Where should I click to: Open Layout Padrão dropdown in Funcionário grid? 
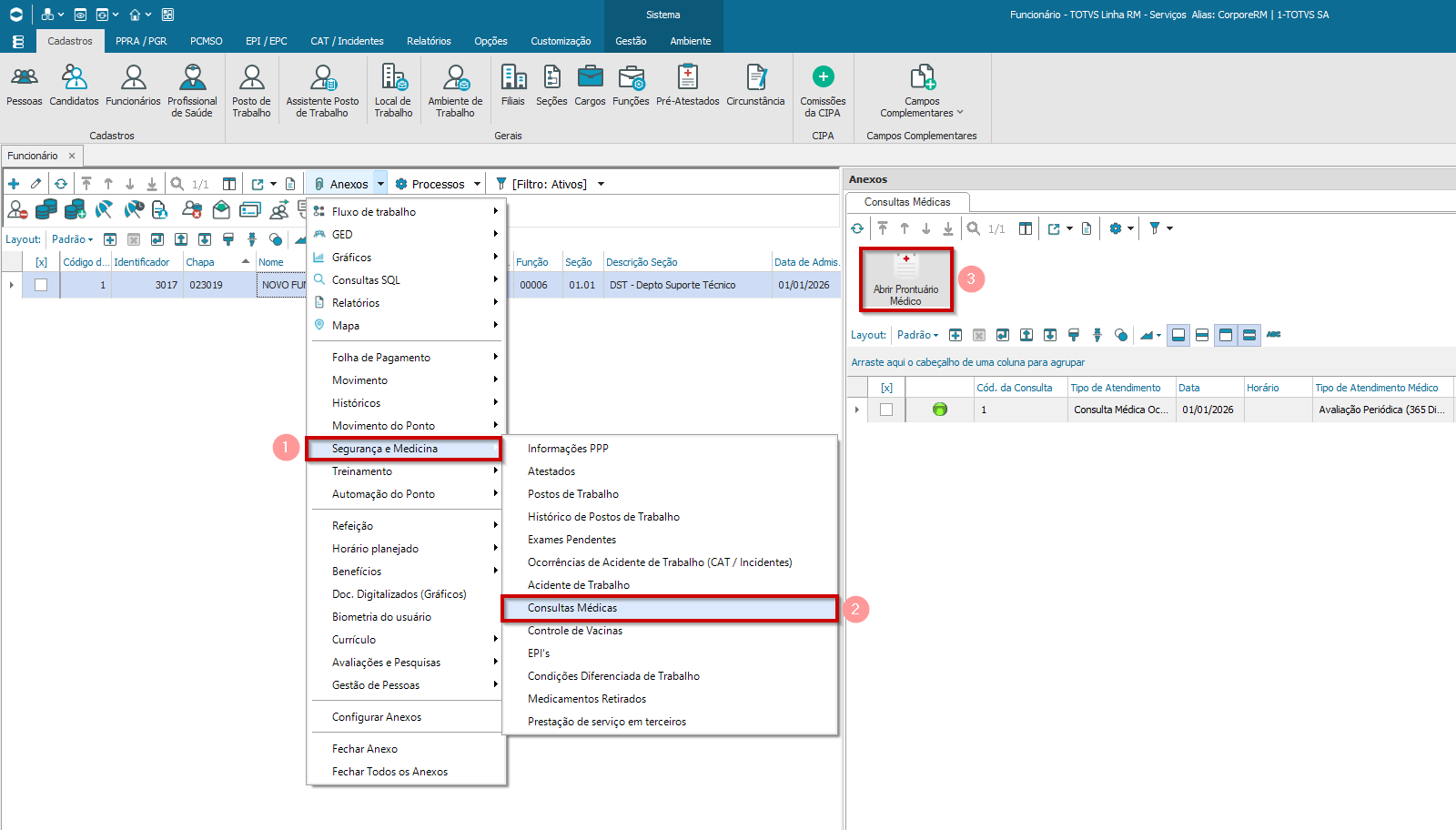(72, 239)
